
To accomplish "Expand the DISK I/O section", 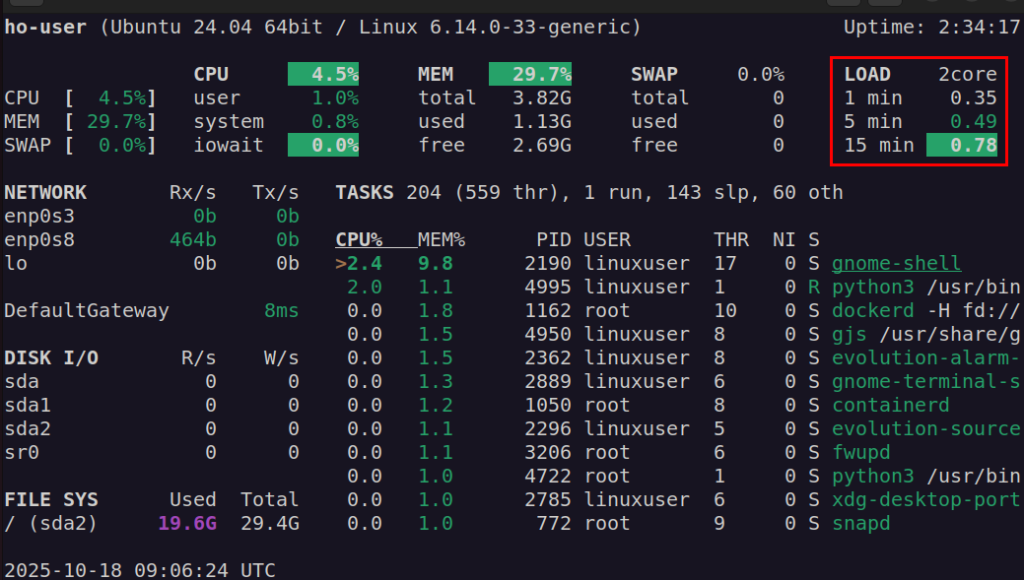I will coord(47,357).
